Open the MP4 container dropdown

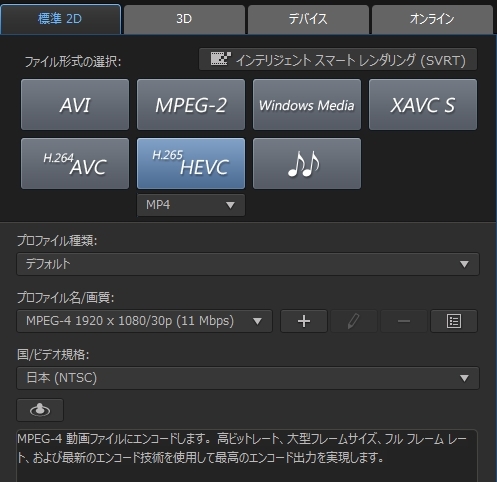pyautogui.click(x=191, y=205)
